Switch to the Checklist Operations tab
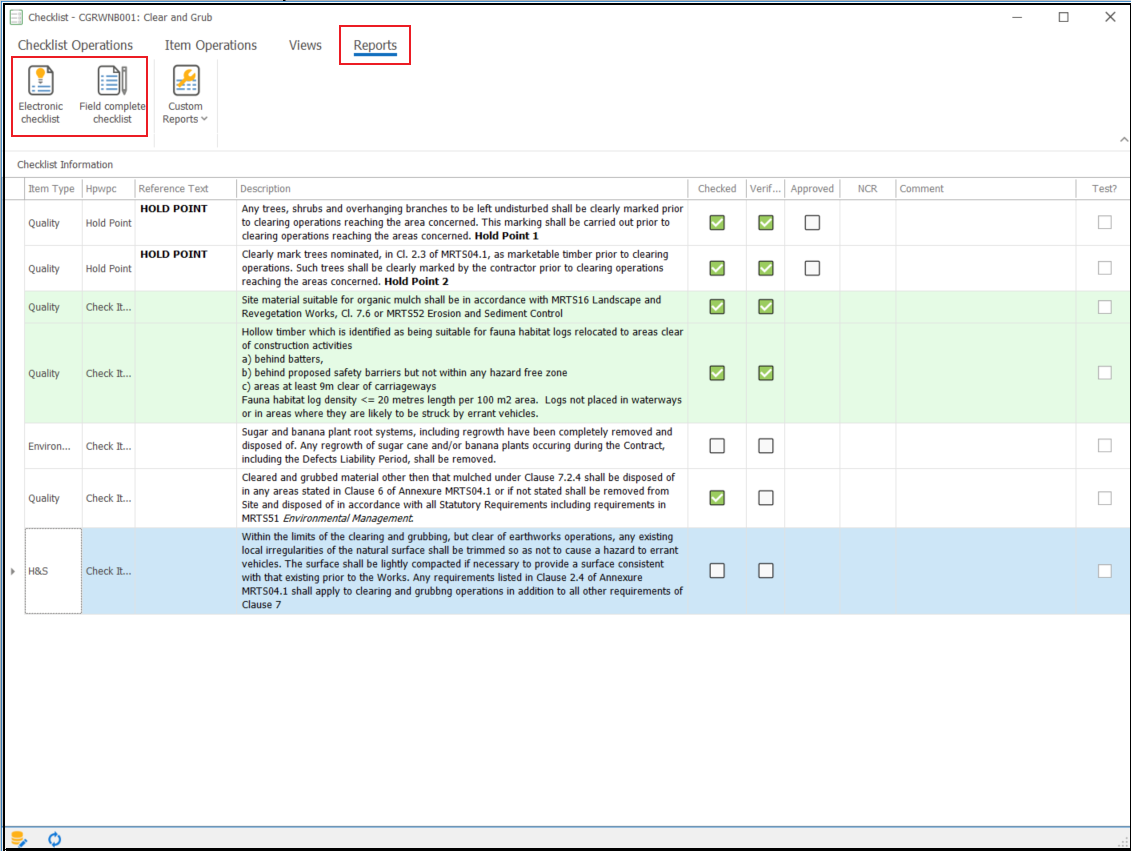The height and width of the screenshot is (851, 1131). click(x=75, y=45)
